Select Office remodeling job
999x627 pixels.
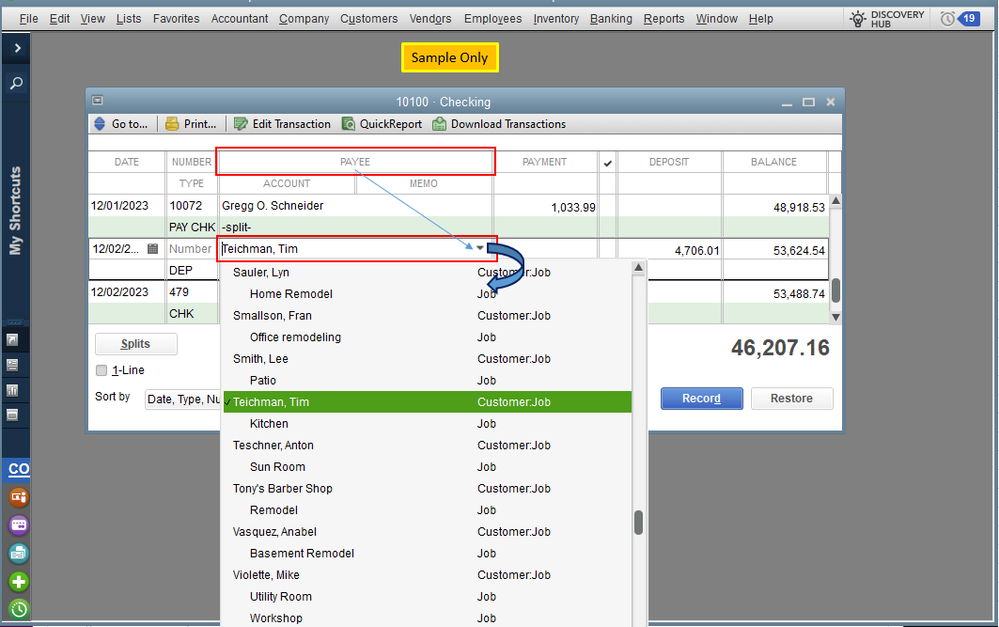[x=427, y=337]
